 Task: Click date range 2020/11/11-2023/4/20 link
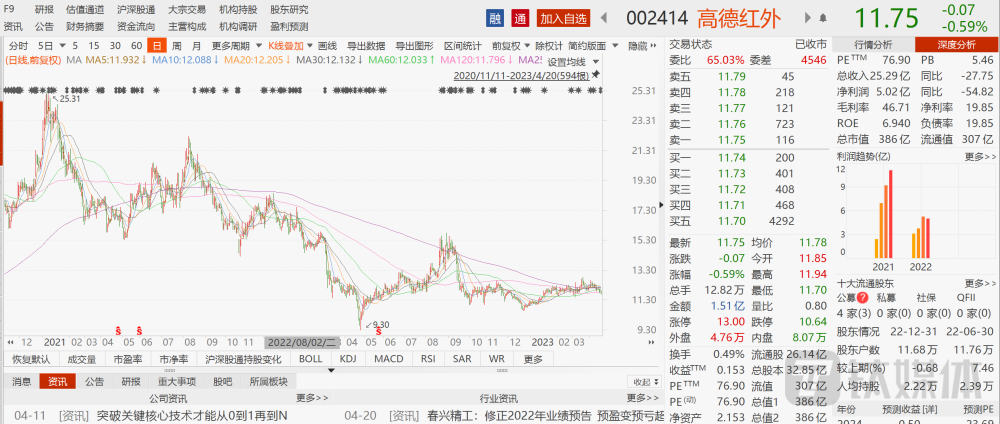coord(522,75)
